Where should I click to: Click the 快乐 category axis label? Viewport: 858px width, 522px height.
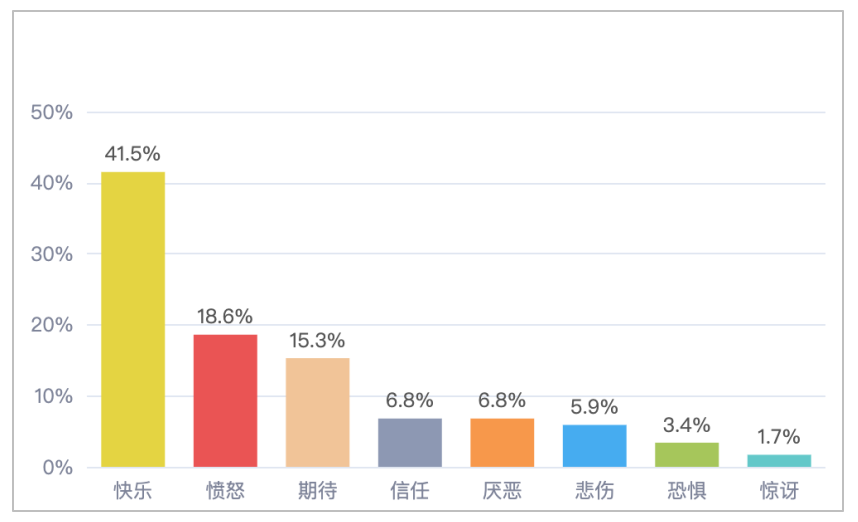[x=133, y=491]
